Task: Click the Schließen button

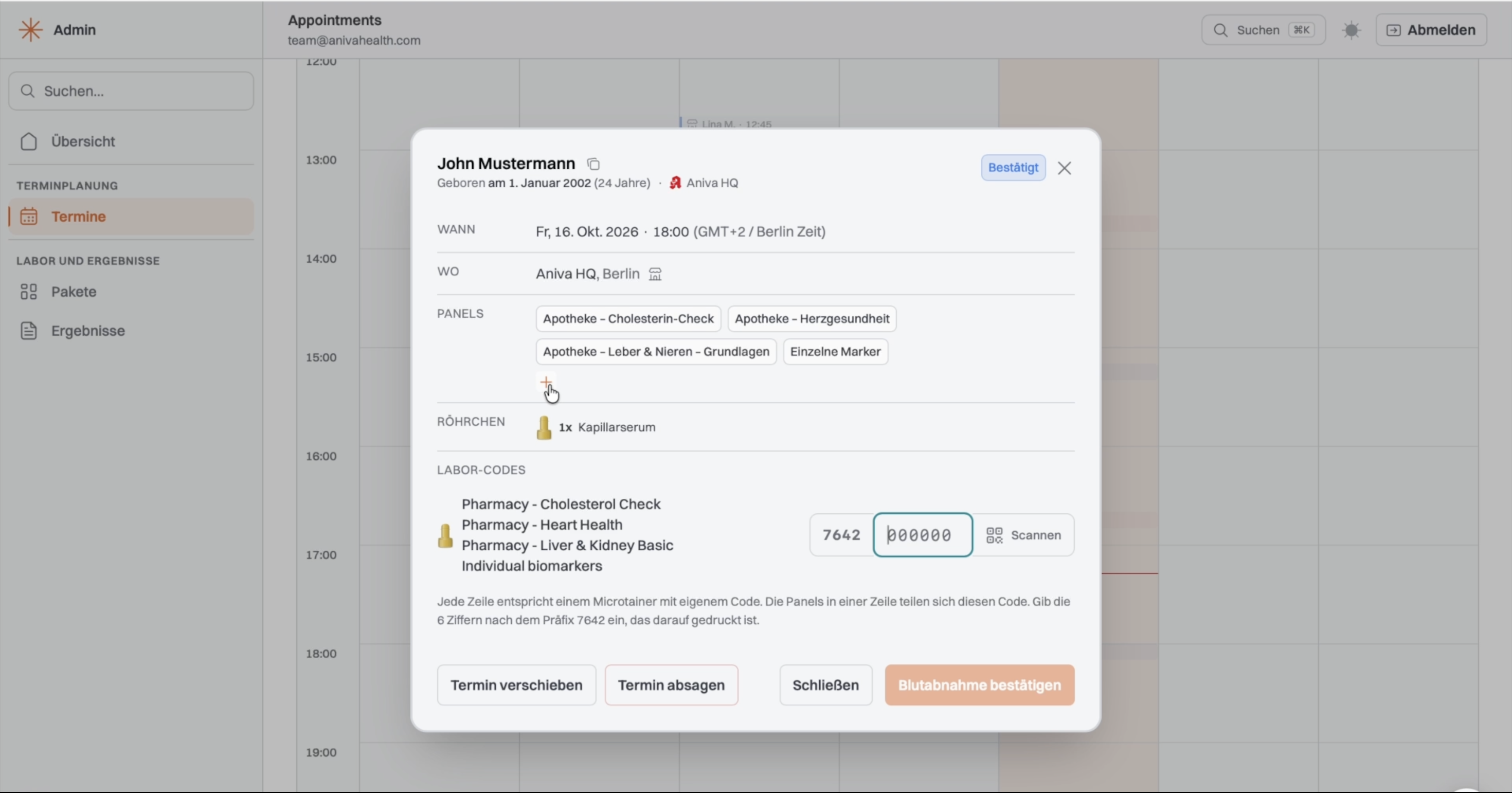Action: (x=826, y=685)
